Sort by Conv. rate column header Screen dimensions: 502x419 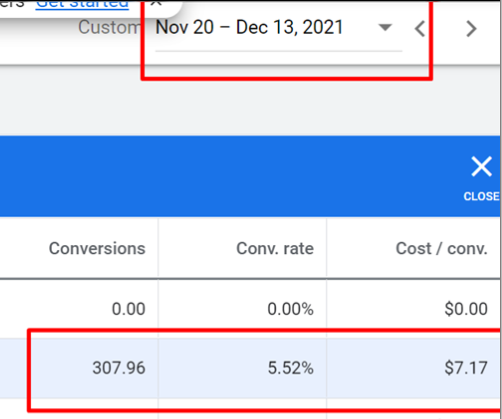(x=275, y=248)
